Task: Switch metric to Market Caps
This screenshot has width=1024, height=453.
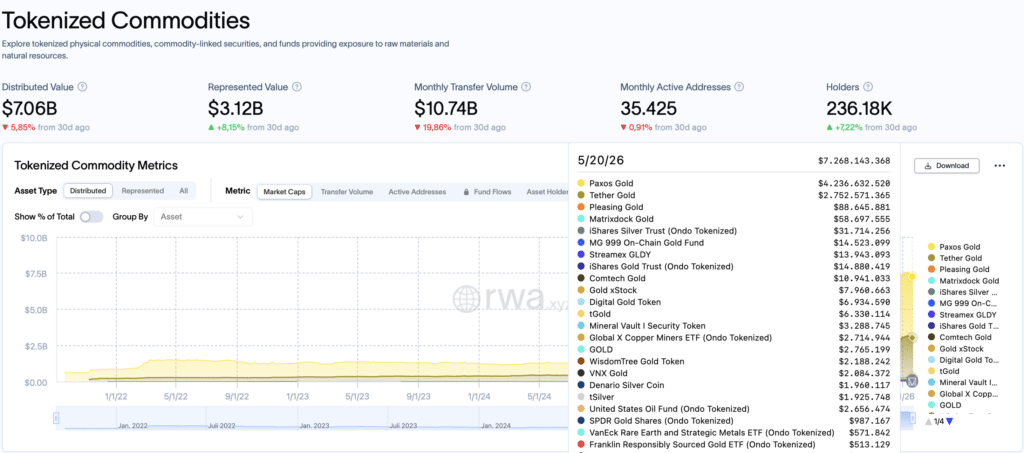Action: click(284, 192)
